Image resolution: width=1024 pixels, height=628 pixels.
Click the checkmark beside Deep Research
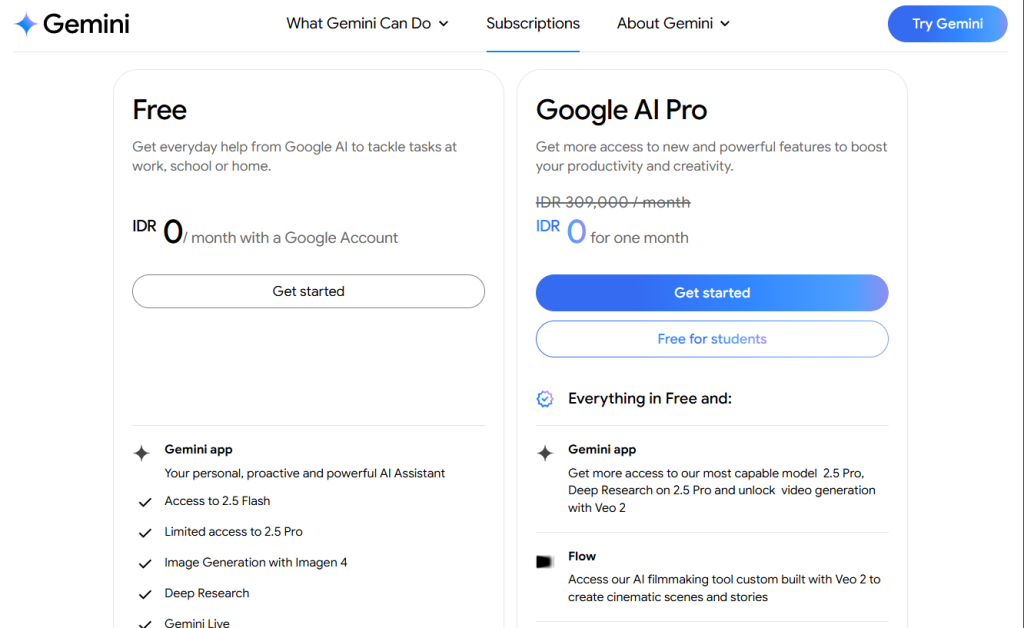pos(145,595)
